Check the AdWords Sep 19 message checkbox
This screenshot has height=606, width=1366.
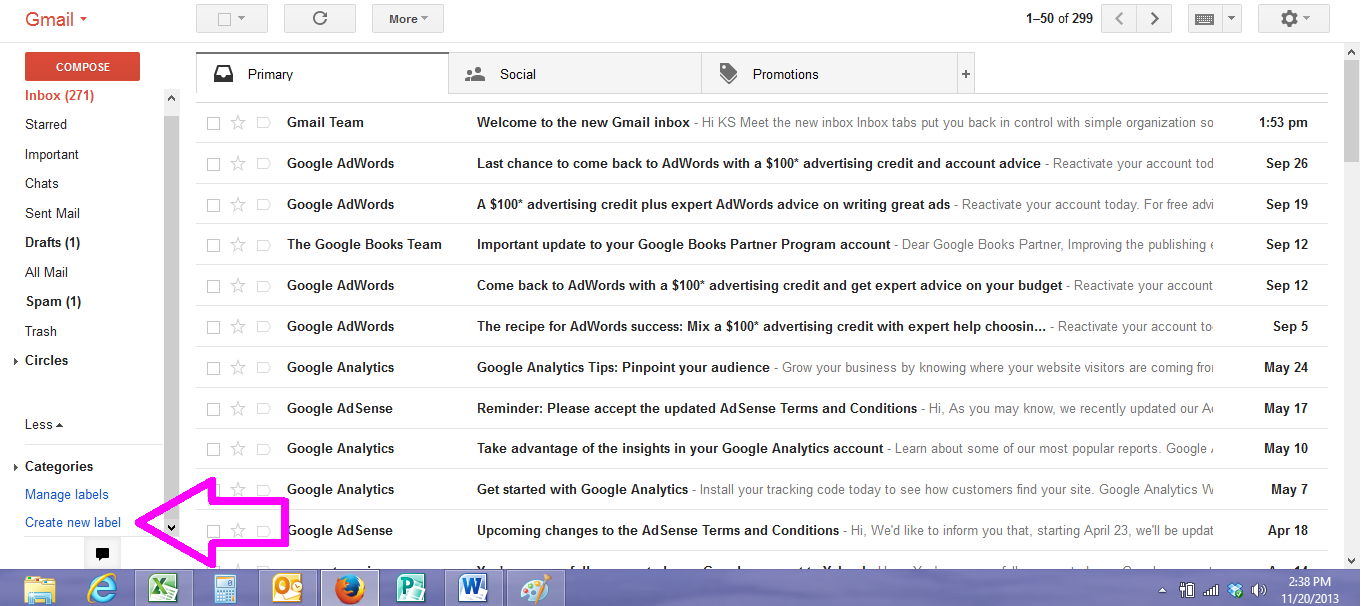pyautogui.click(x=213, y=205)
